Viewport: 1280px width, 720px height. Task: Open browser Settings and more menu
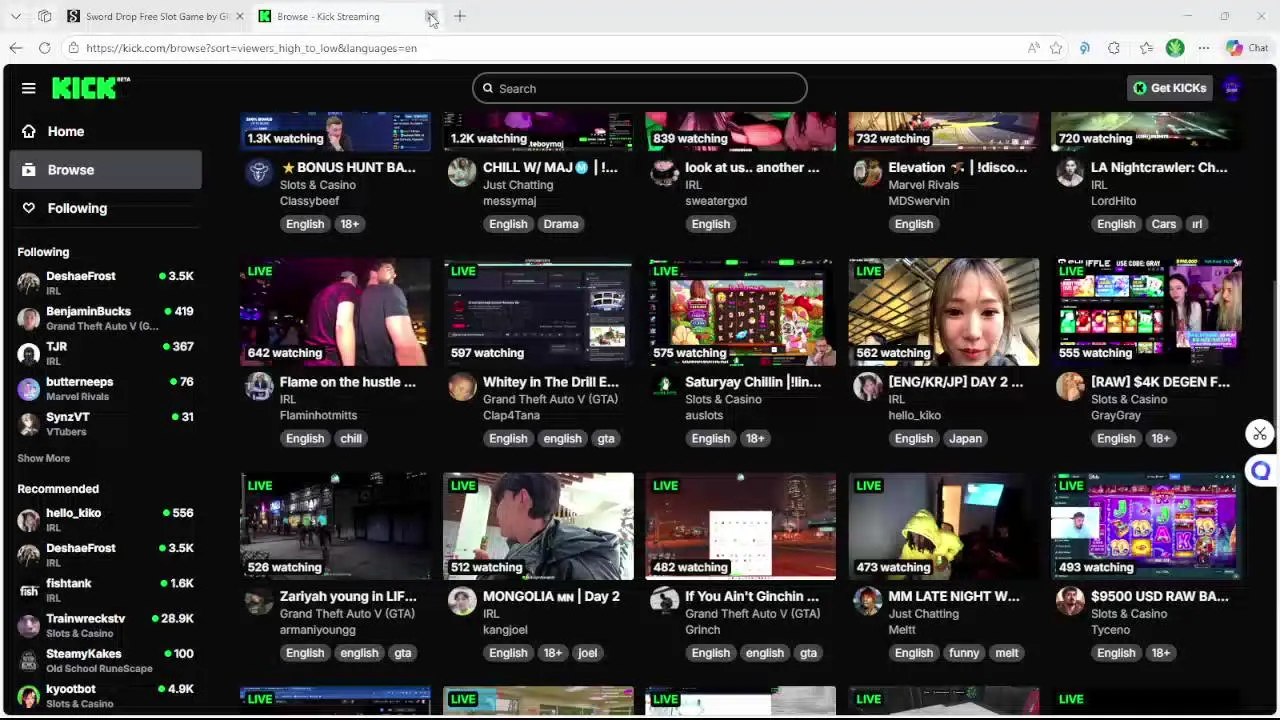coord(1204,48)
